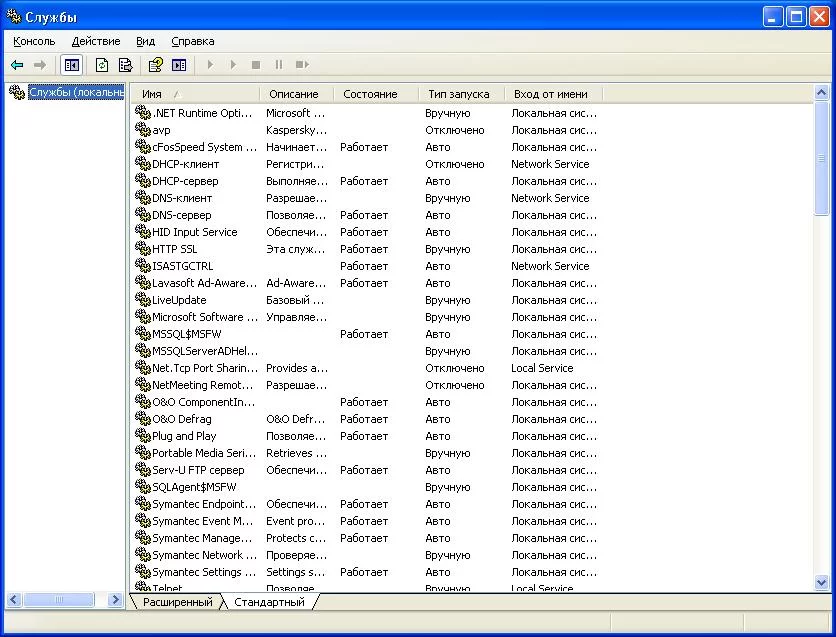
Task: Click the gear icon beside DHCP-сервер
Action: pyautogui.click(x=142, y=181)
